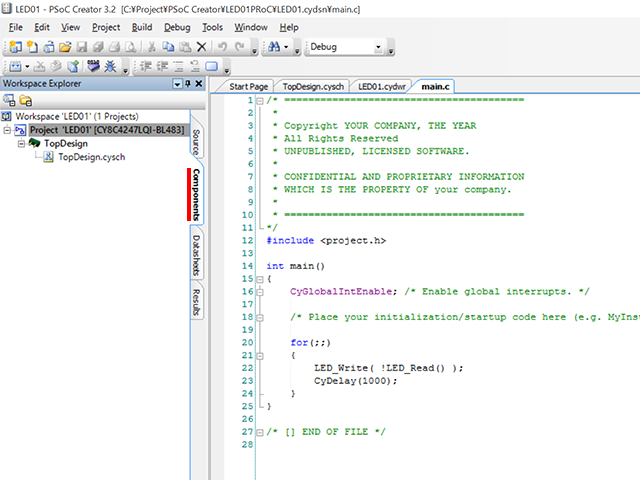
Task: Switch to the LED01.cydwr tab
Action: pos(382,87)
